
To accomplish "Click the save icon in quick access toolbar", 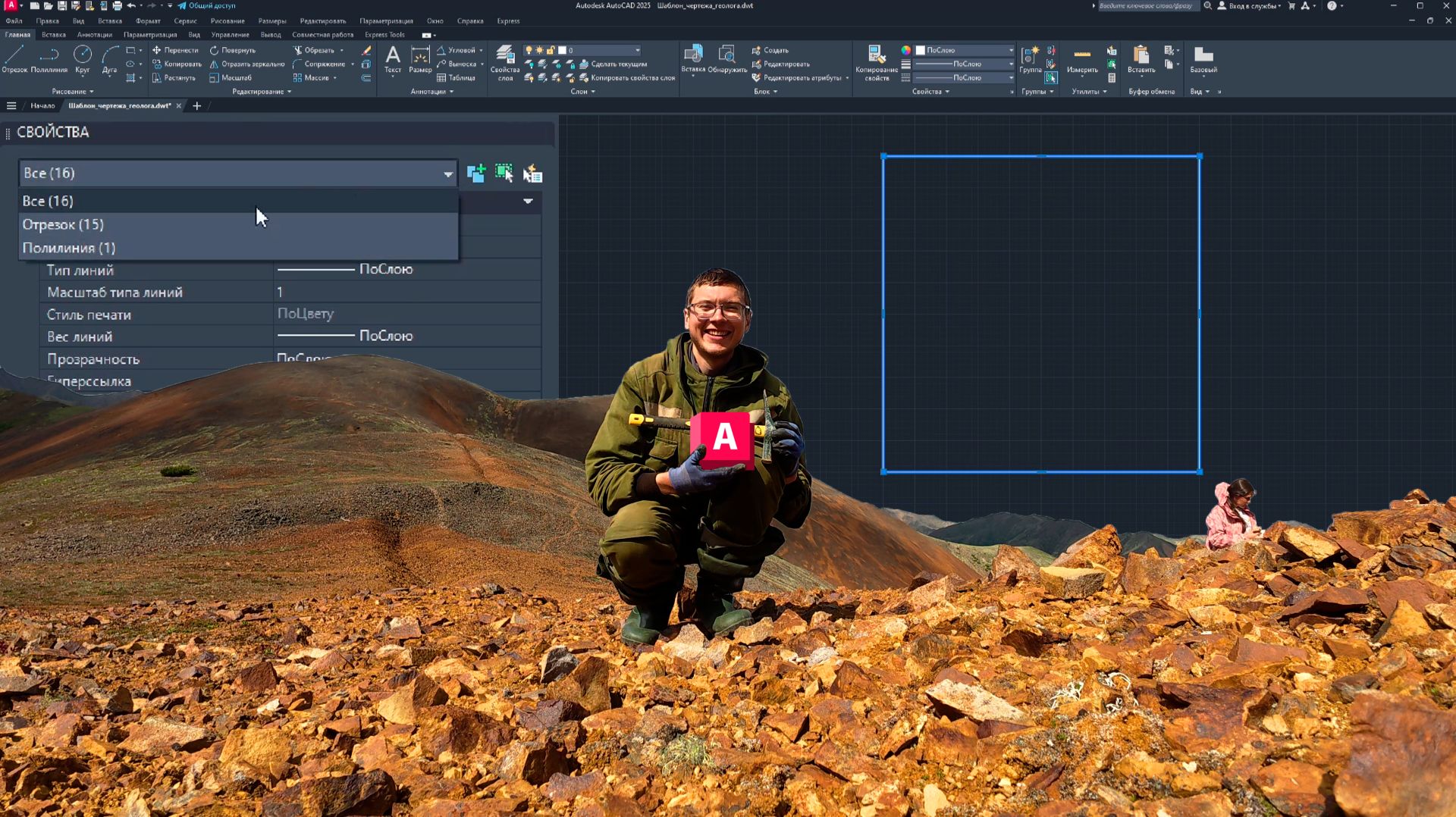I will [x=62, y=5].
